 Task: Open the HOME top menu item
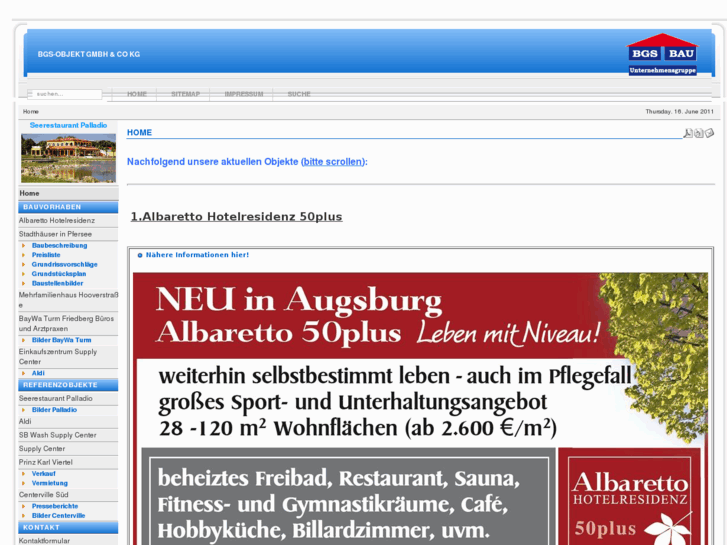point(137,94)
